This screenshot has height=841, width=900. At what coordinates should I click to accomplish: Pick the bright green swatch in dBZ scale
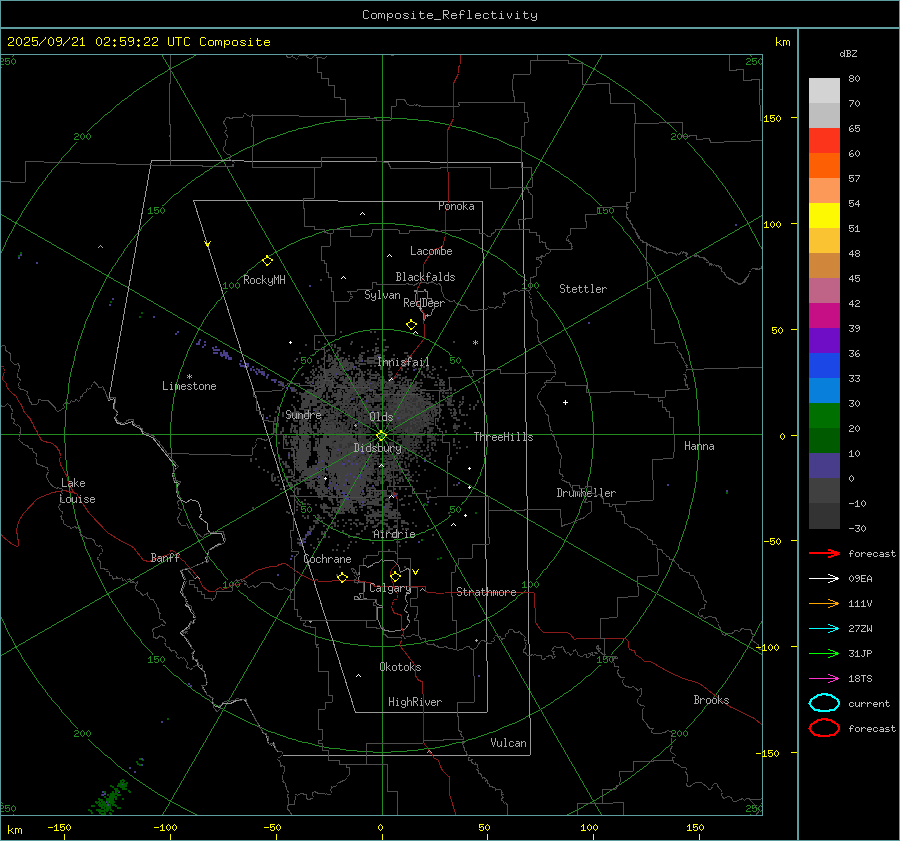tap(824, 415)
